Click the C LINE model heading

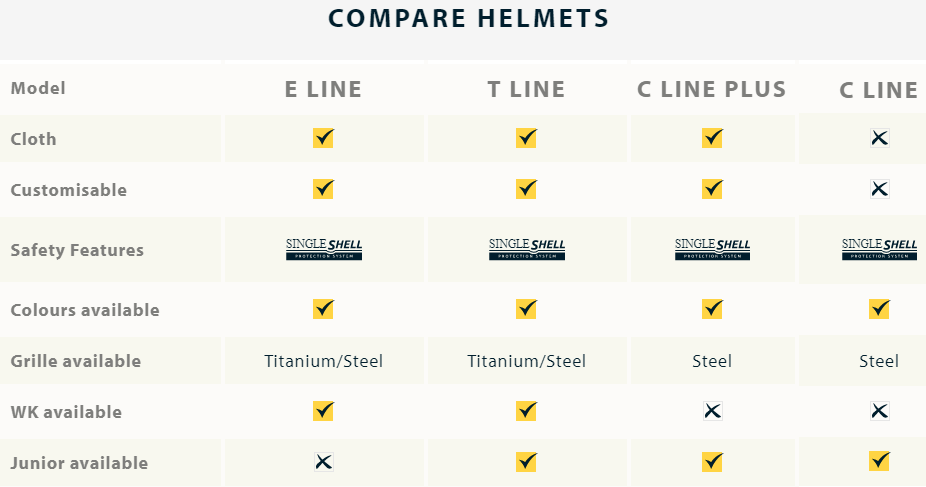click(x=879, y=90)
